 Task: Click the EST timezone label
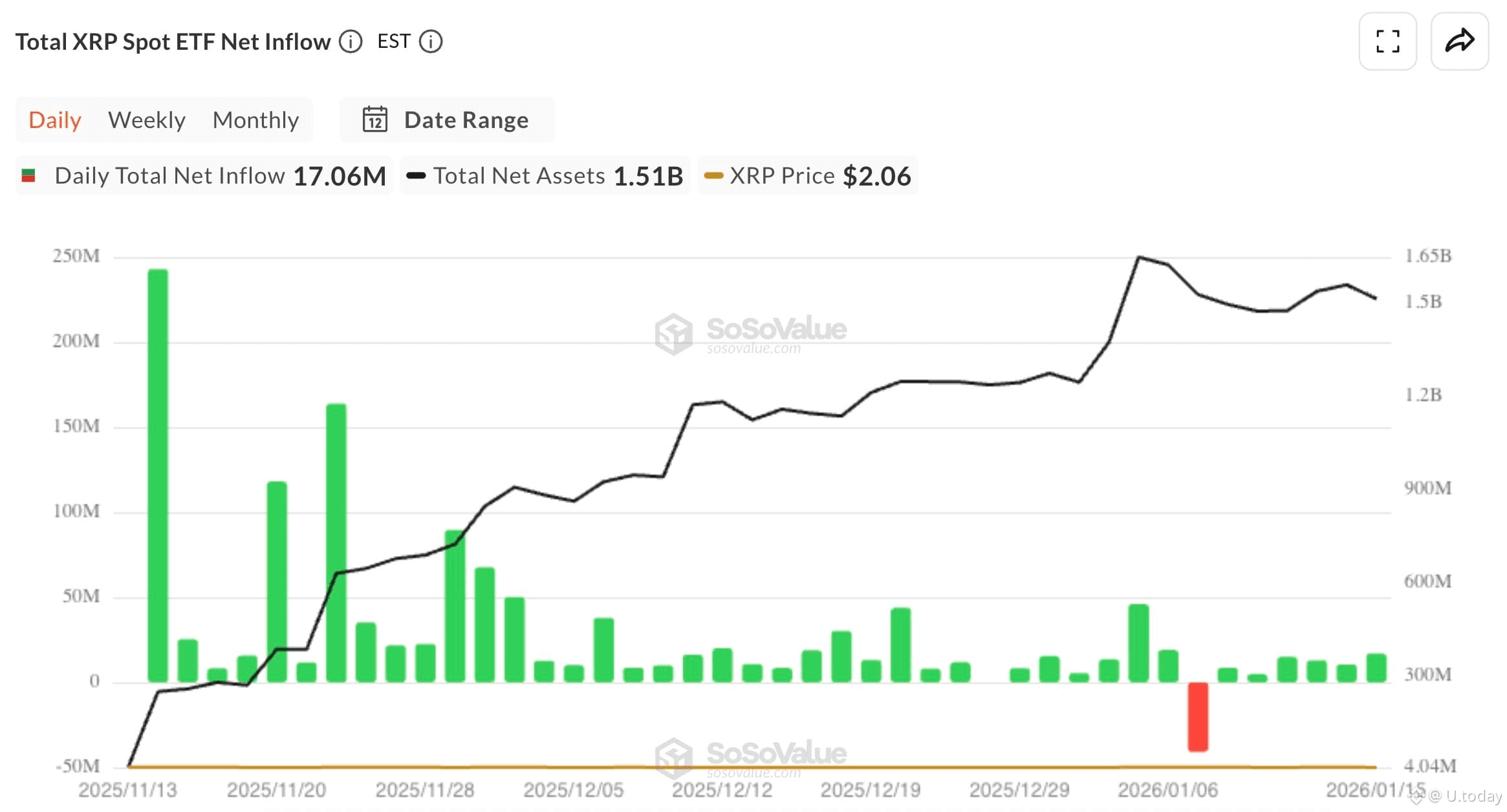click(x=393, y=42)
